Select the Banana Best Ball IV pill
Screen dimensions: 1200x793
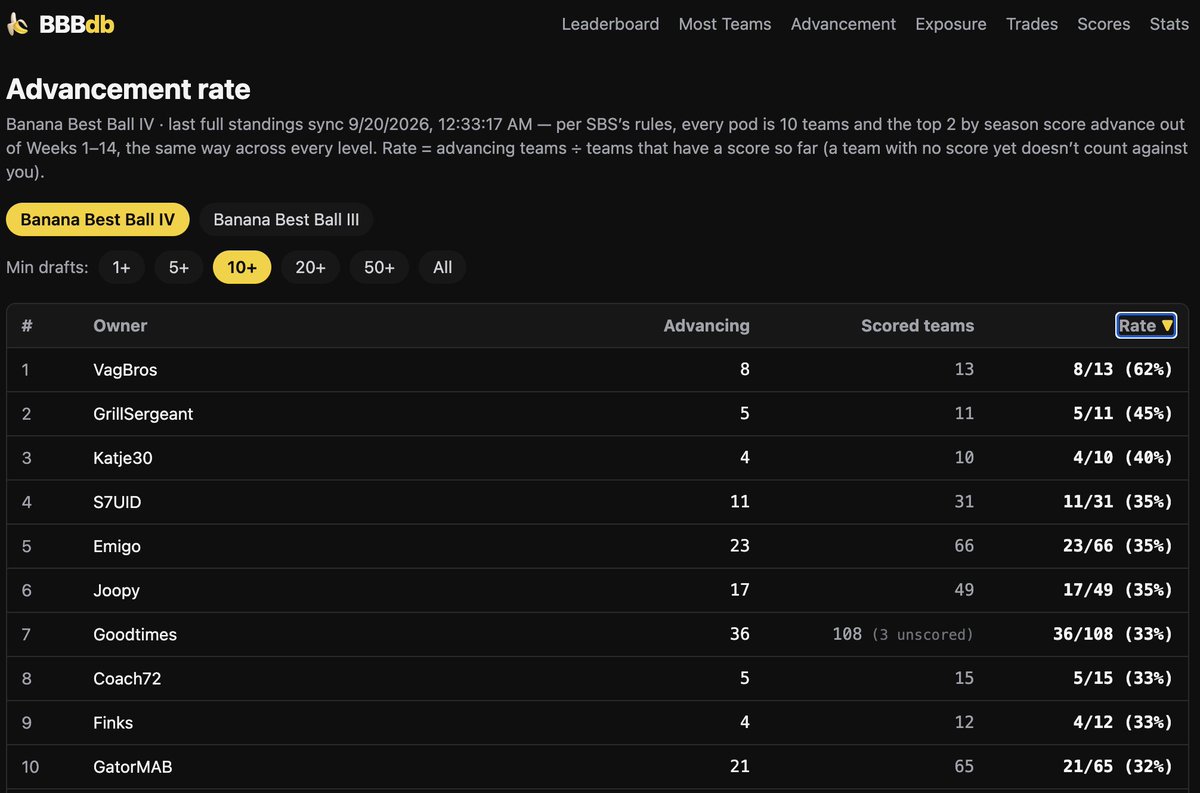(x=98, y=219)
